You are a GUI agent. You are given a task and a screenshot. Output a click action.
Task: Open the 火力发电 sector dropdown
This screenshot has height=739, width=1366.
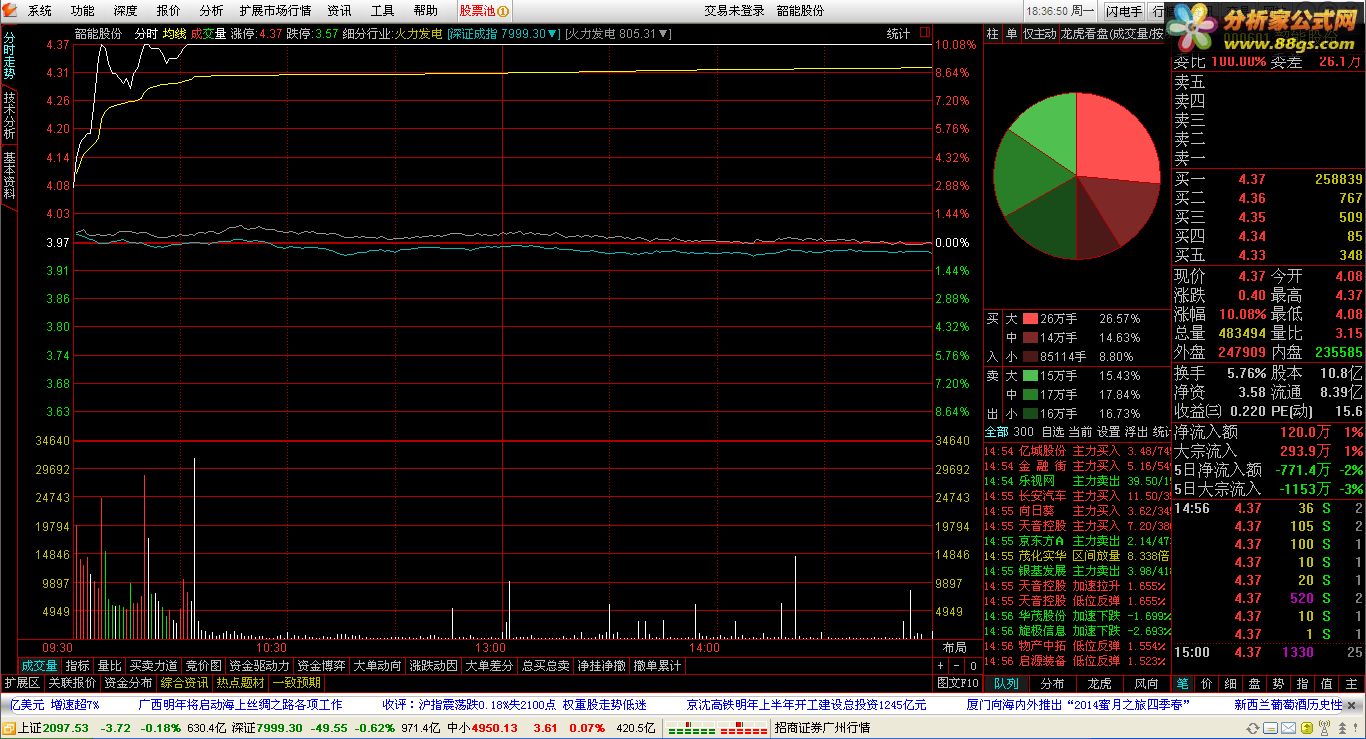(619, 34)
